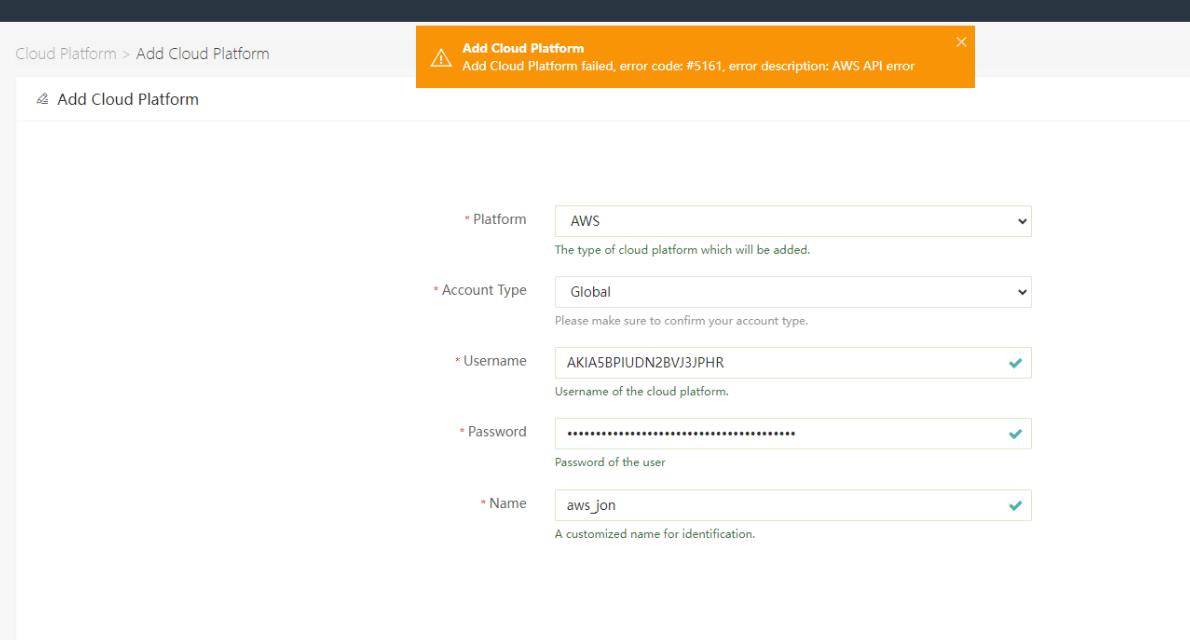Focus the Password input field
Image resolution: width=1190 pixels, height=640 pixels.
point(793,433)
